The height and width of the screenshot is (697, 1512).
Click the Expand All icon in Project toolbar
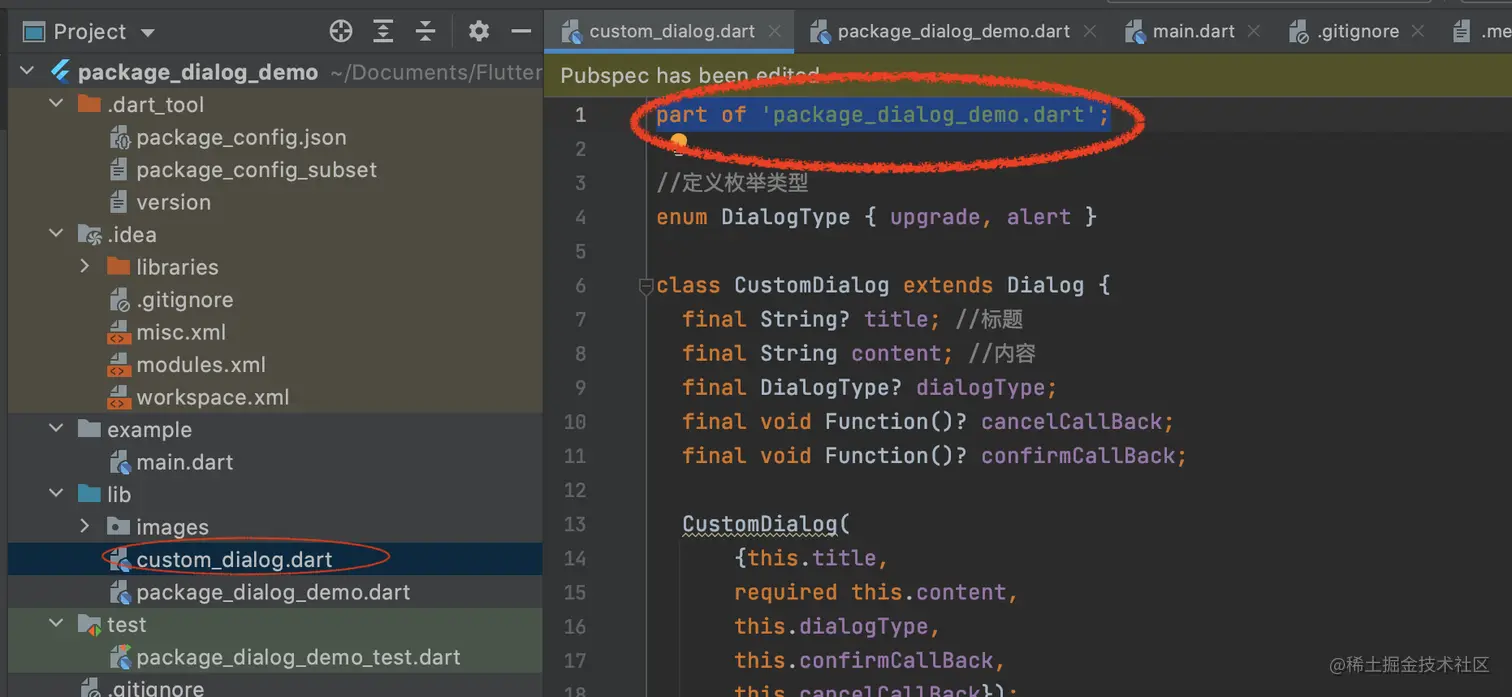coord(383,31)
